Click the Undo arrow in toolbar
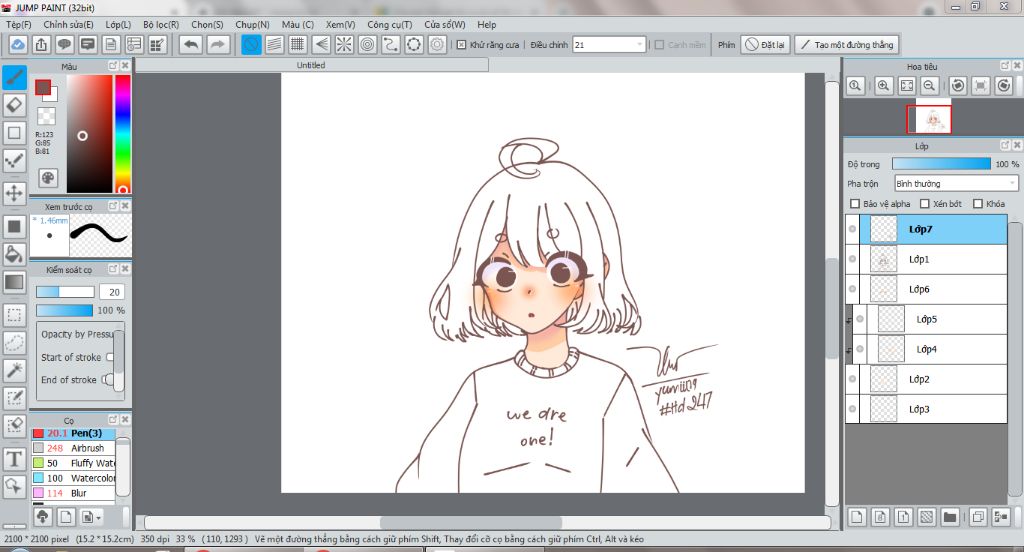This screenshot has height=552, width=1024. tap(191, 44)
